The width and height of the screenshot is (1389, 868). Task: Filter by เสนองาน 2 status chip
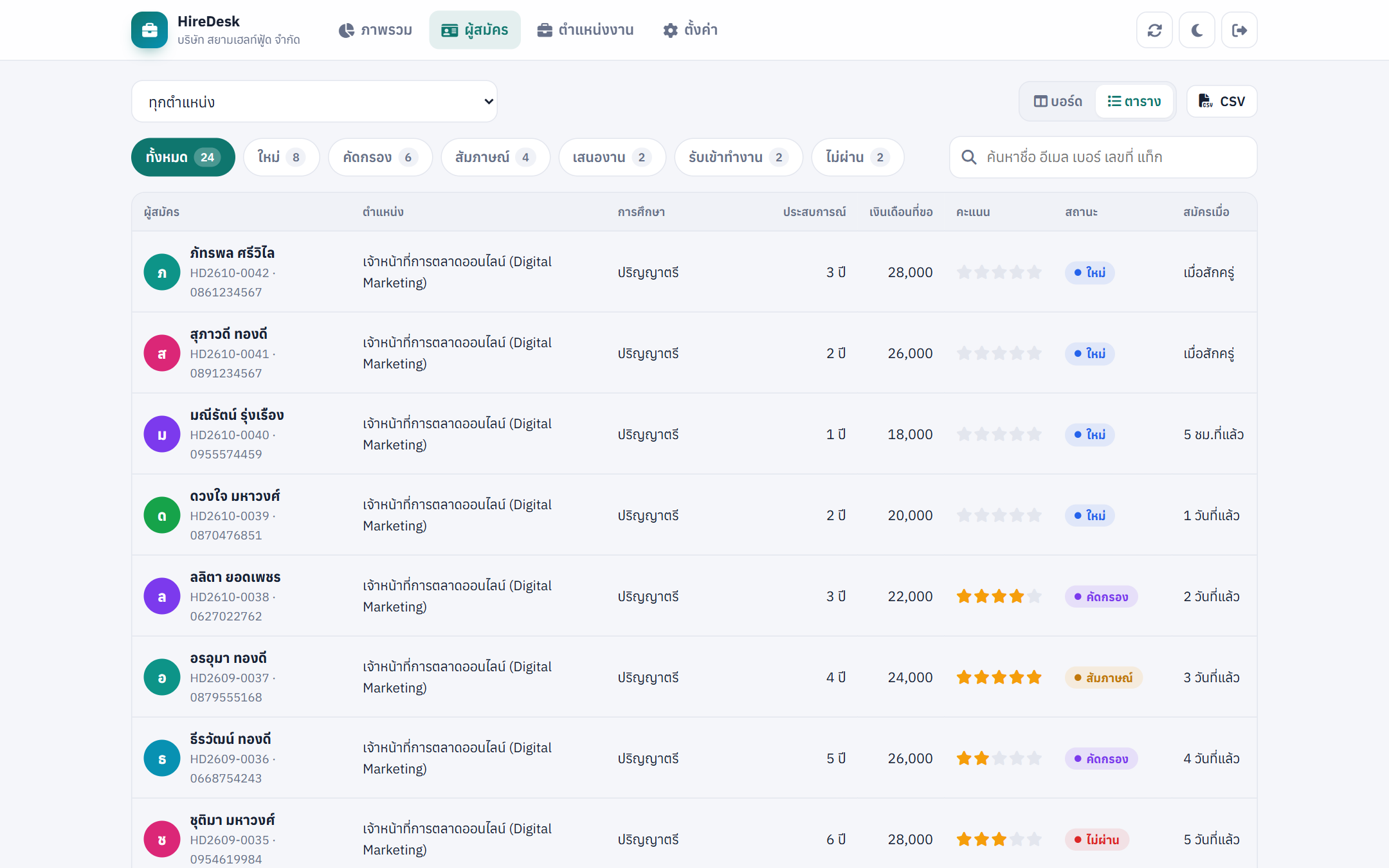[612, 158]
